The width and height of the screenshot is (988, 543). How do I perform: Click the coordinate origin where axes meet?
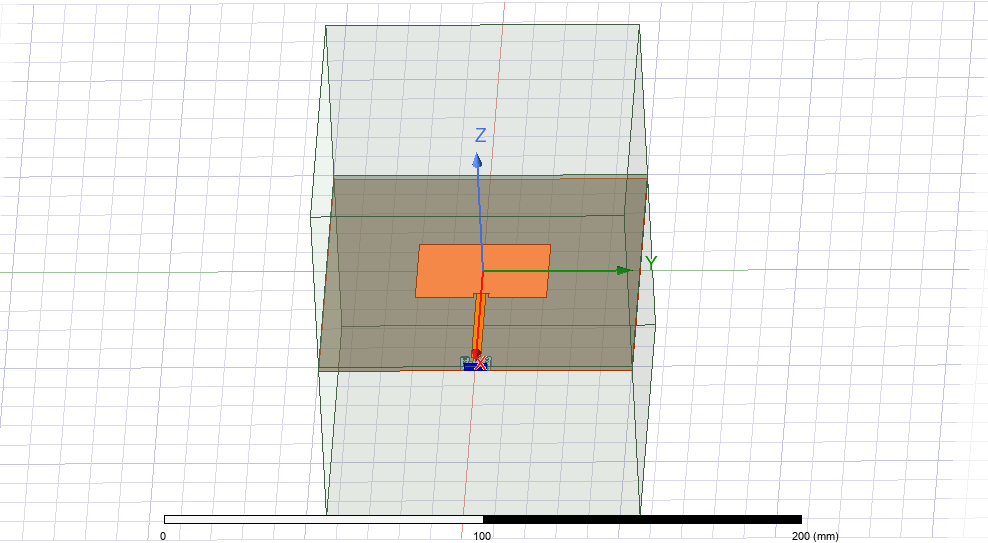click(x=483, y=271)
